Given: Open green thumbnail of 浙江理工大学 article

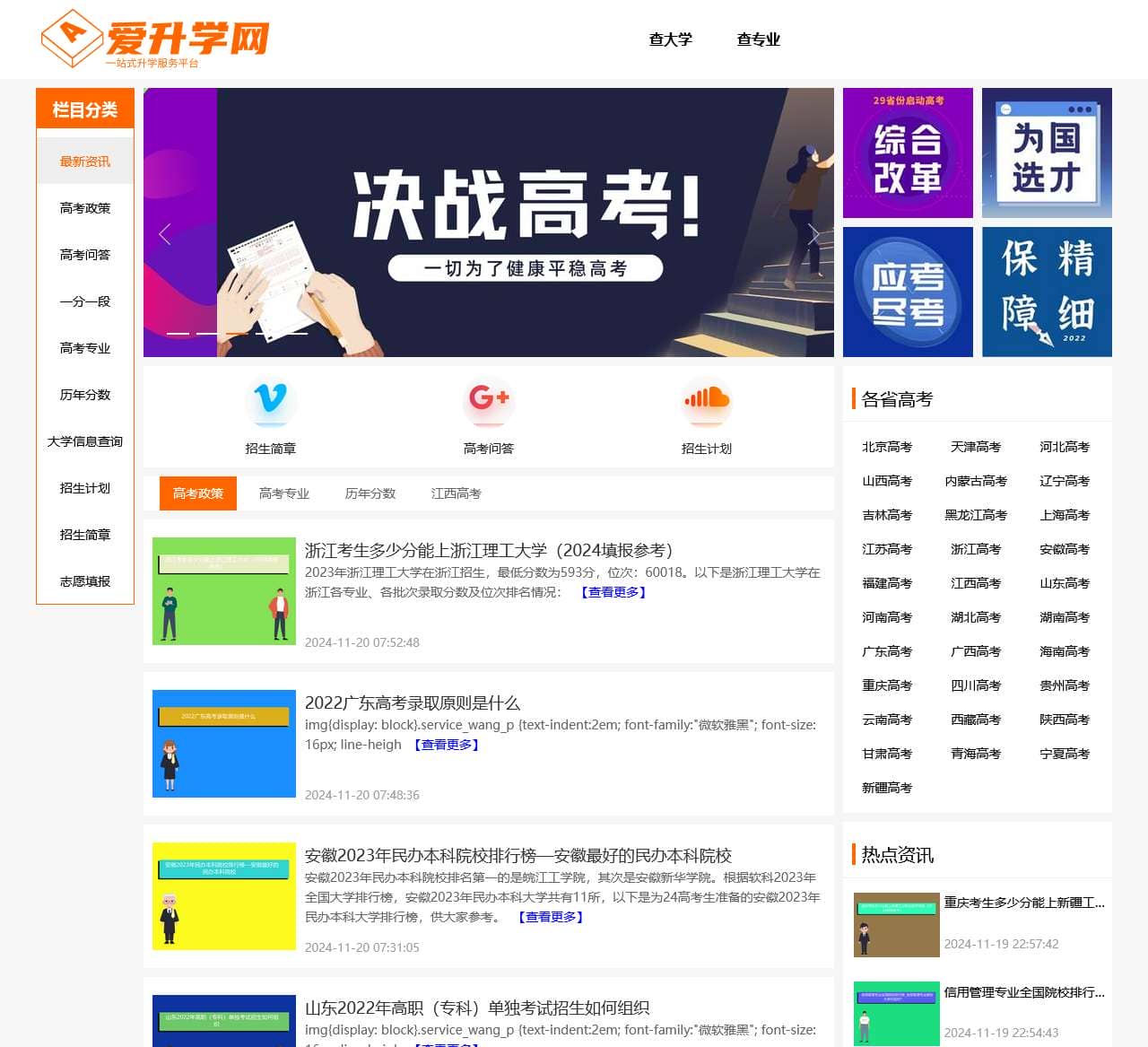Looking at the screenshot, I should (x=224, y=591).
